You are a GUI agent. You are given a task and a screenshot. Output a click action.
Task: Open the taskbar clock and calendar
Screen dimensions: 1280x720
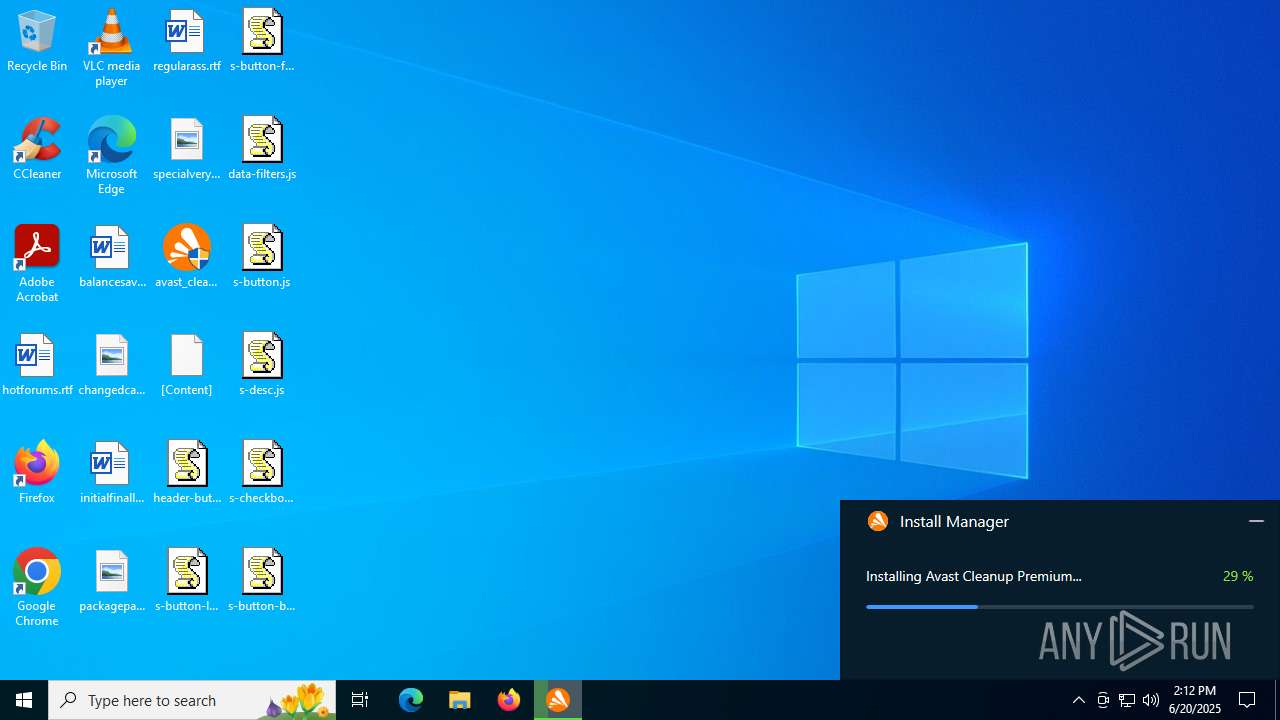(1196, 700)
